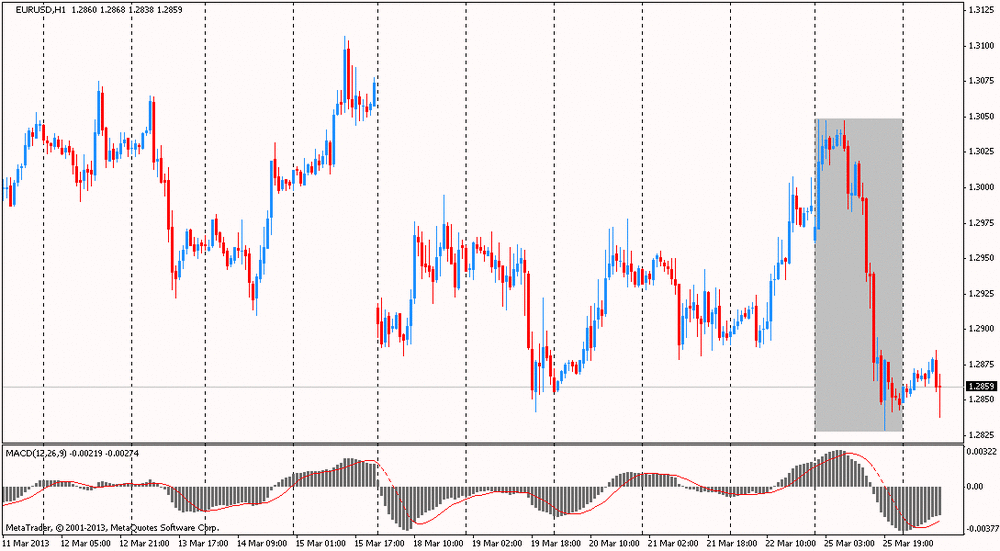1000x551 pixels.
Task: Click the 14 Mar 09:00 time label
Action: (263, 544)
